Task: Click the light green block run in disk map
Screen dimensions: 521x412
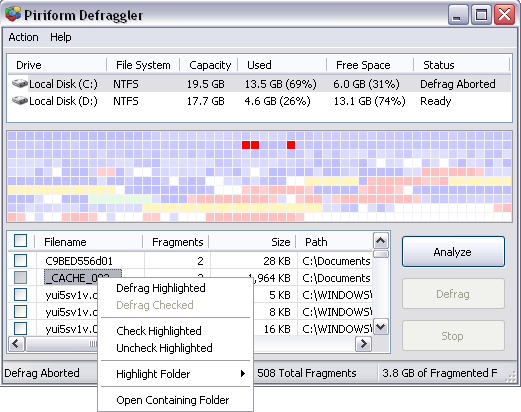Action: click(x=120, y=199)
